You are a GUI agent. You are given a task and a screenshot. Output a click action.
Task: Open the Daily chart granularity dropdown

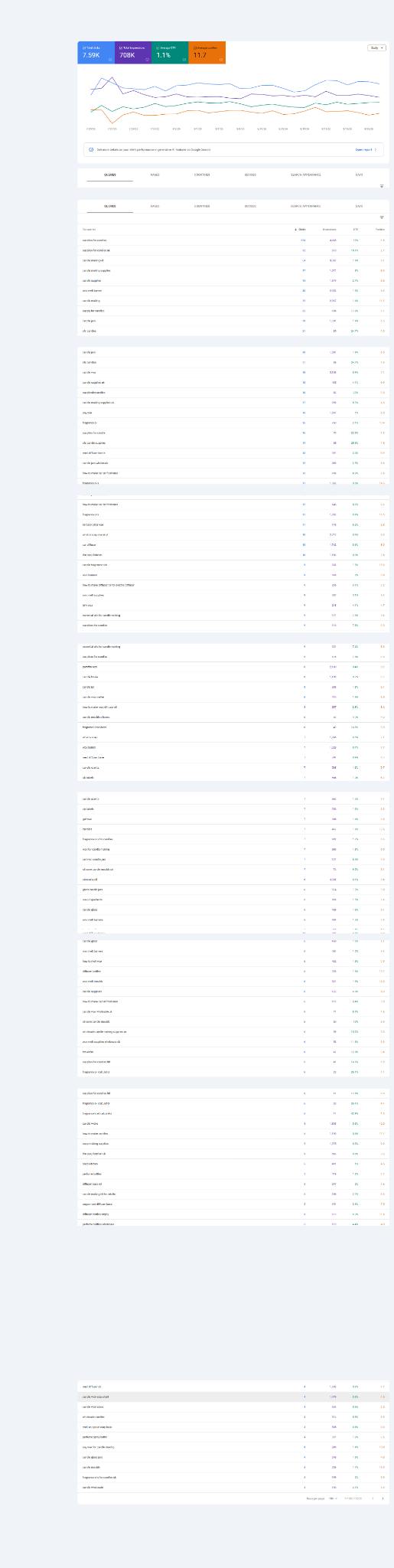[x=376, y=47]
